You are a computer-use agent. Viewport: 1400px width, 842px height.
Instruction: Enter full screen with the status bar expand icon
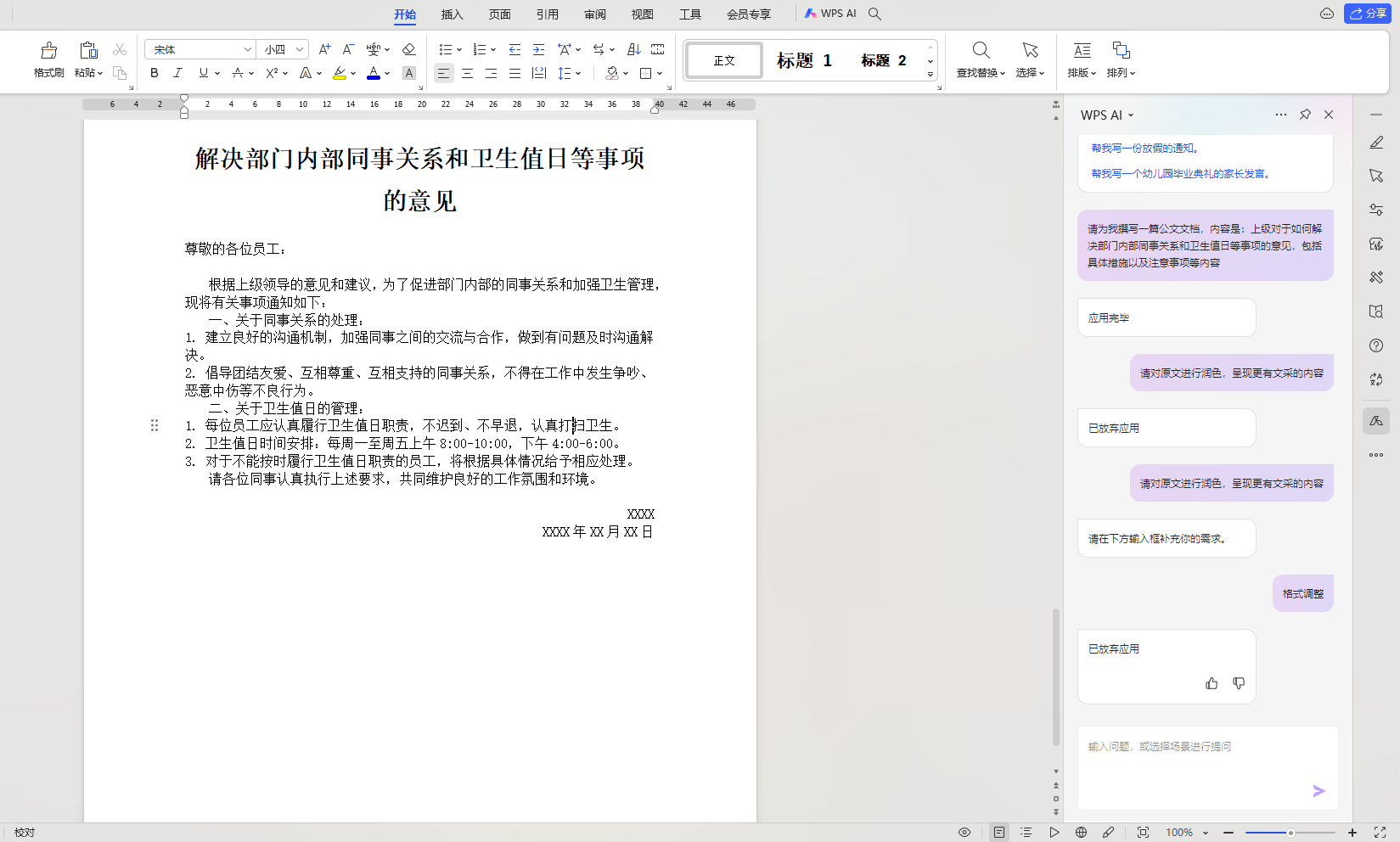pos(1380,833)
